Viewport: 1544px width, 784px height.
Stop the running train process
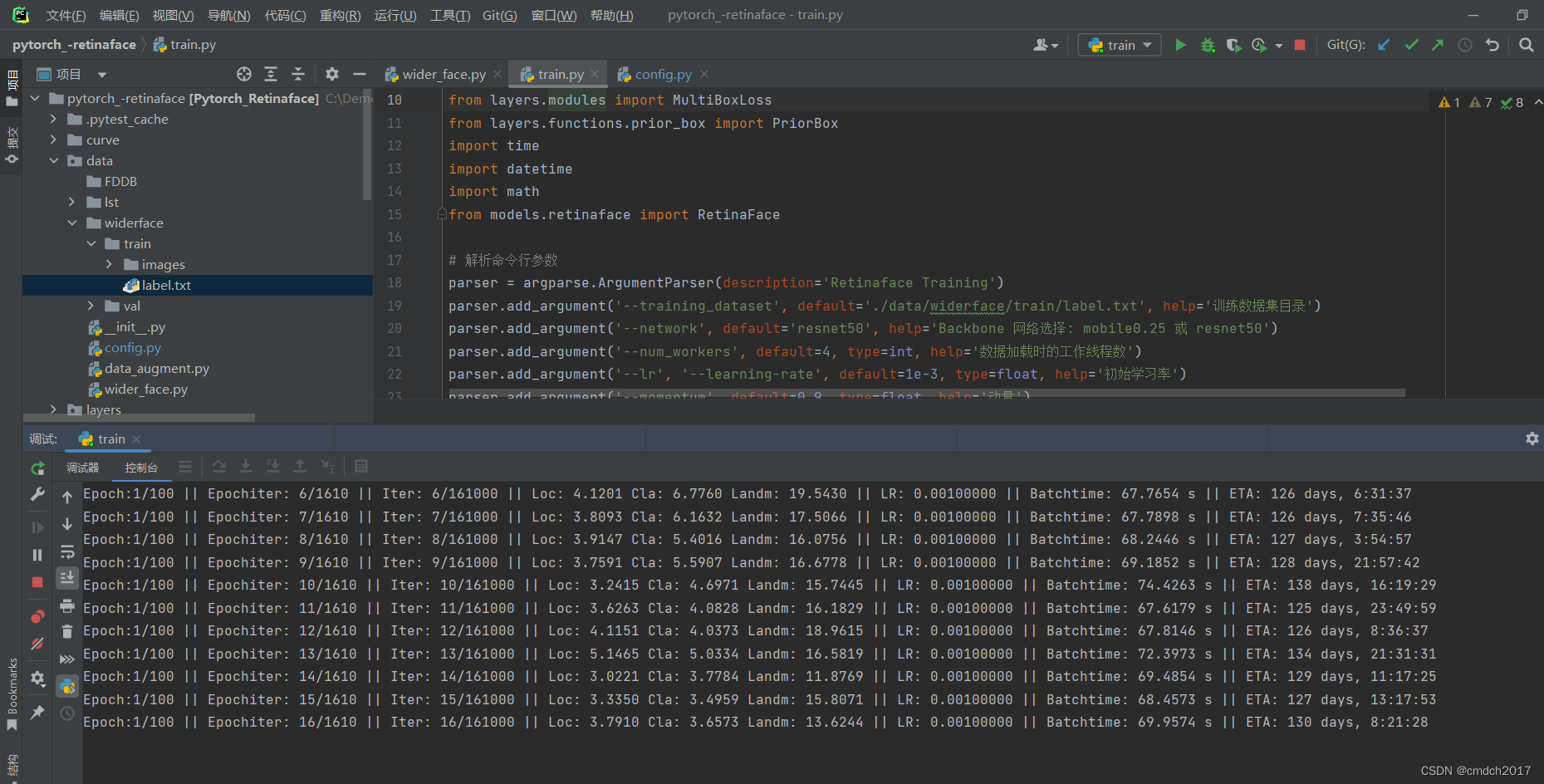1299,44
